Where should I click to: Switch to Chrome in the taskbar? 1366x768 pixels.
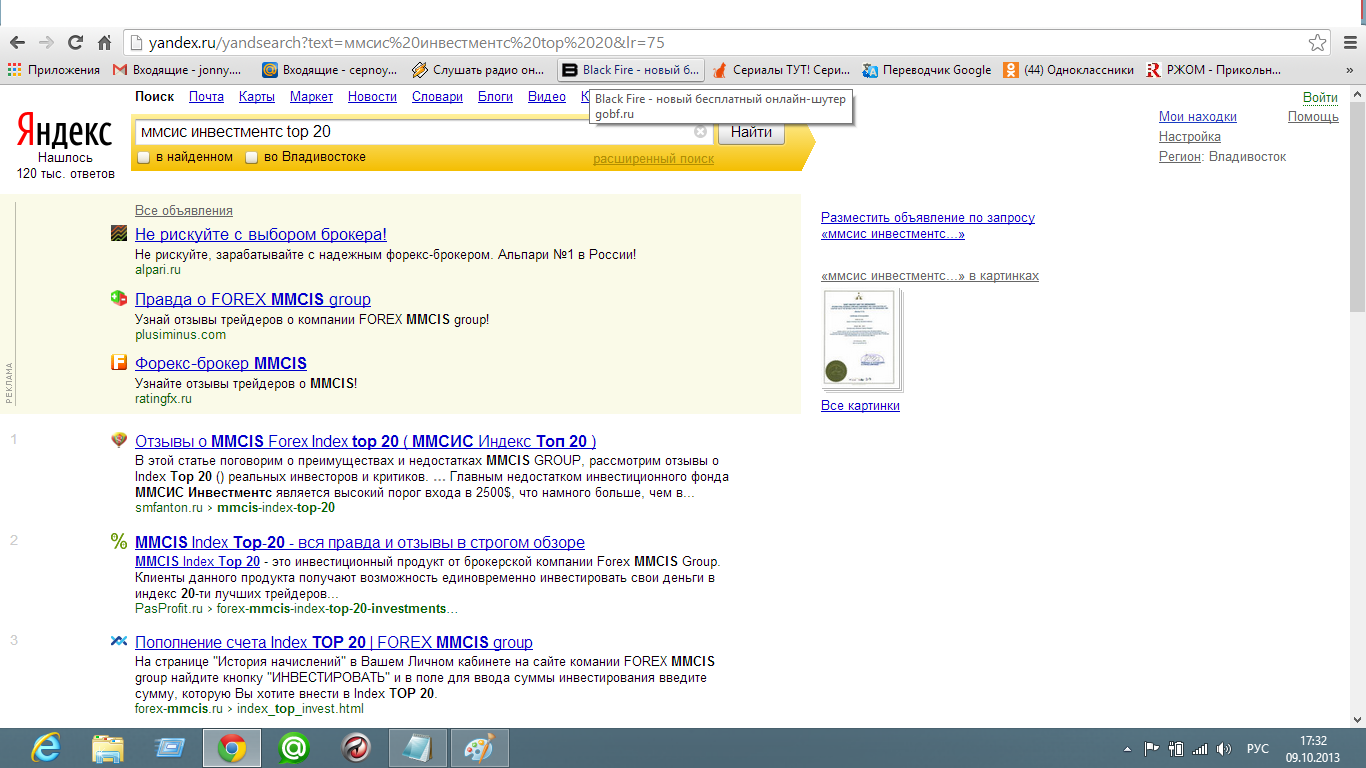tap(232, 748)
